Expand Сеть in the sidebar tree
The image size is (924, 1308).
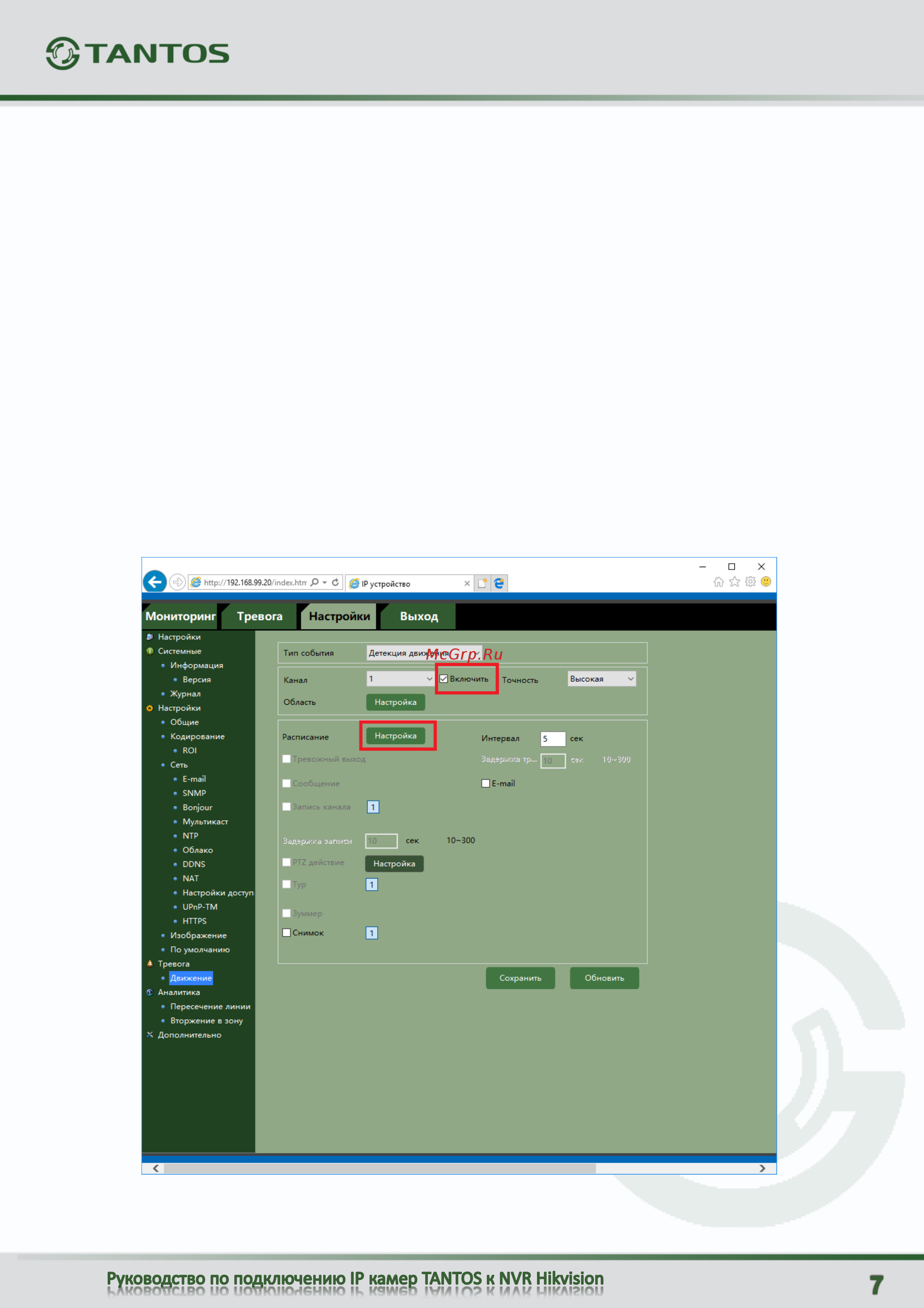point(179,765)
